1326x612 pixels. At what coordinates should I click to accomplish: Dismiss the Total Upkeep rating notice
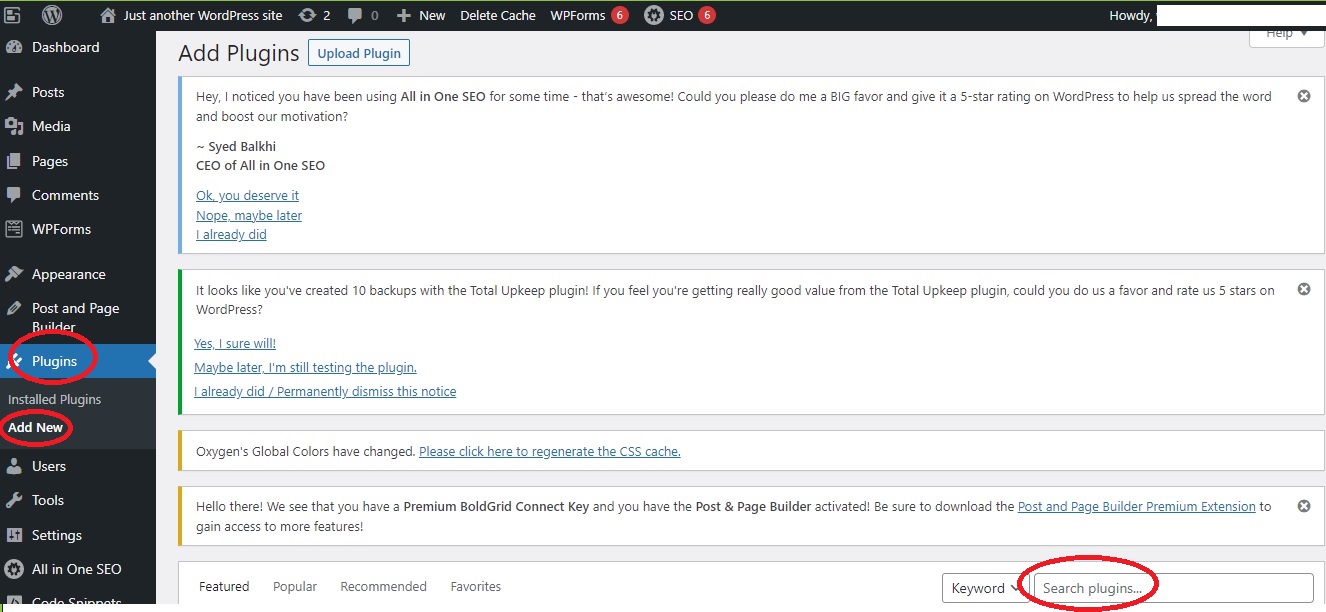[x=1304, y=289]
